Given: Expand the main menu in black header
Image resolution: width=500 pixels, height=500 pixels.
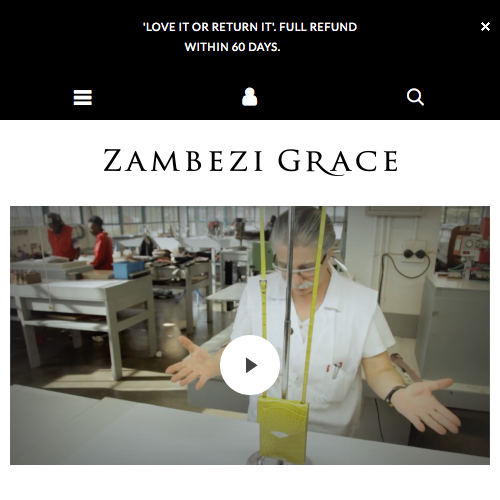Looking at the screenshot, I should (83, 97).
